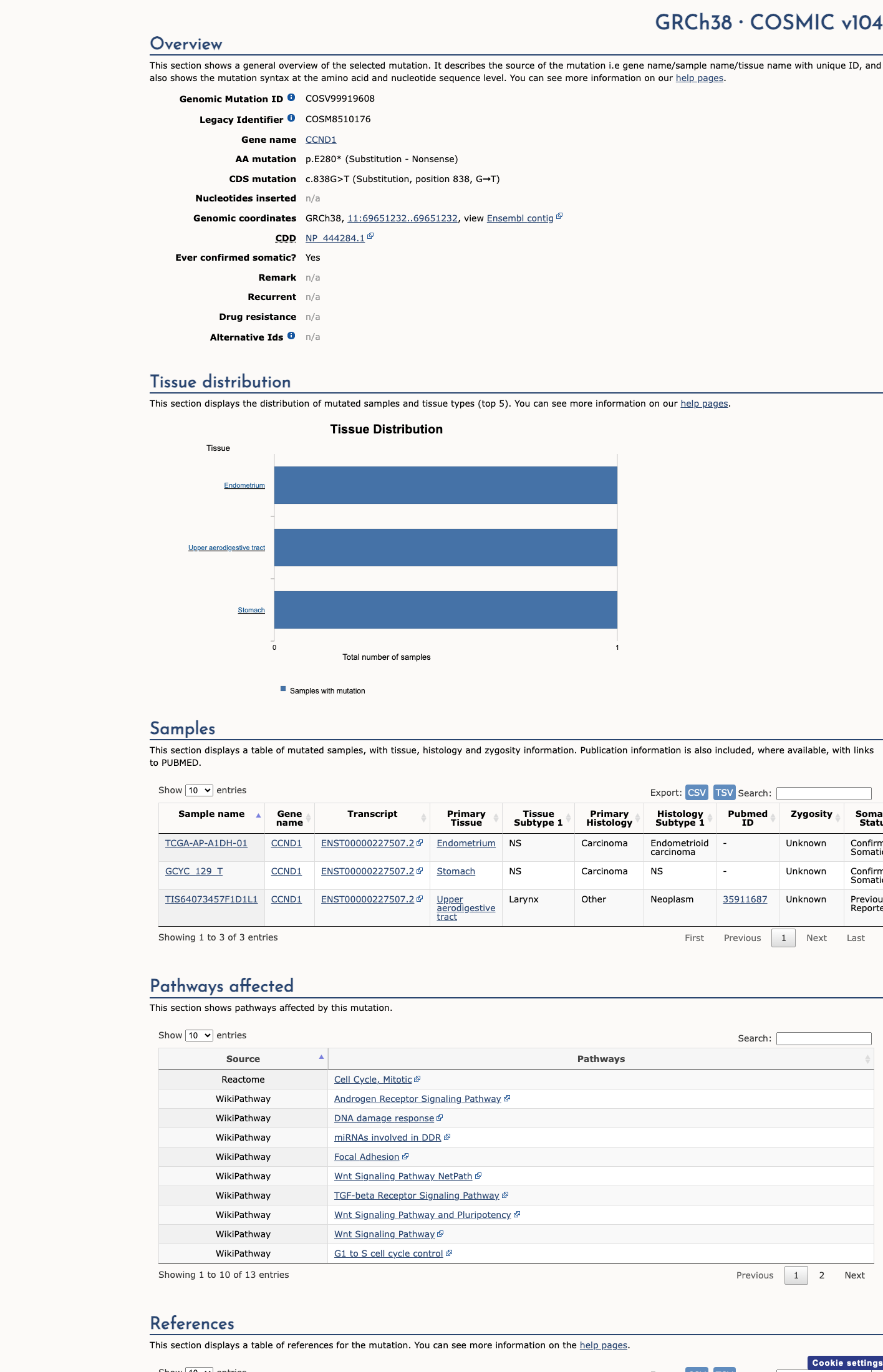This screenshot has width=883, height=1372.
Task: Sort samples by Primary Tissue column
Action: pyautogui.click(x=466, y=818)
